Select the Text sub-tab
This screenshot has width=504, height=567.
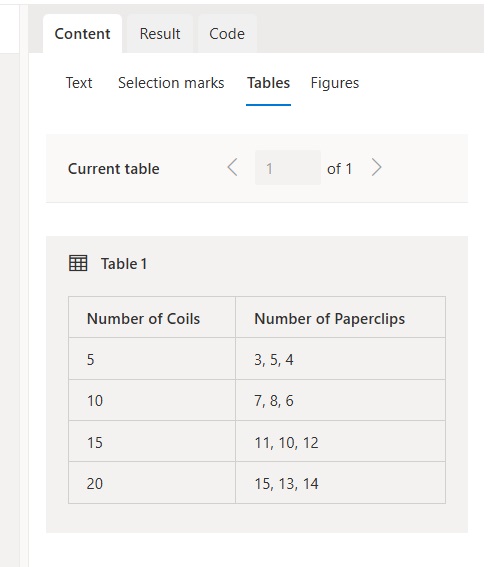point(79,83)
